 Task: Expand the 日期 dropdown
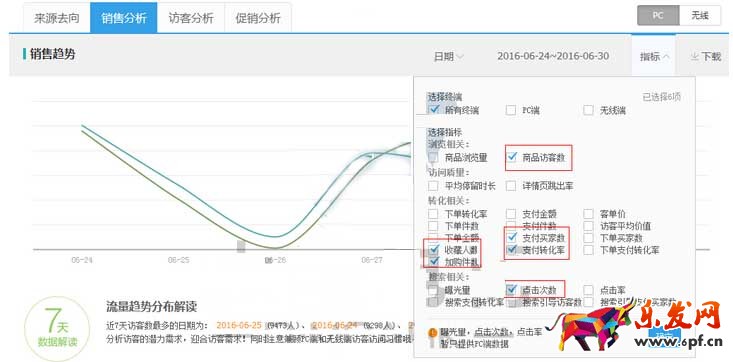(448, 57)
